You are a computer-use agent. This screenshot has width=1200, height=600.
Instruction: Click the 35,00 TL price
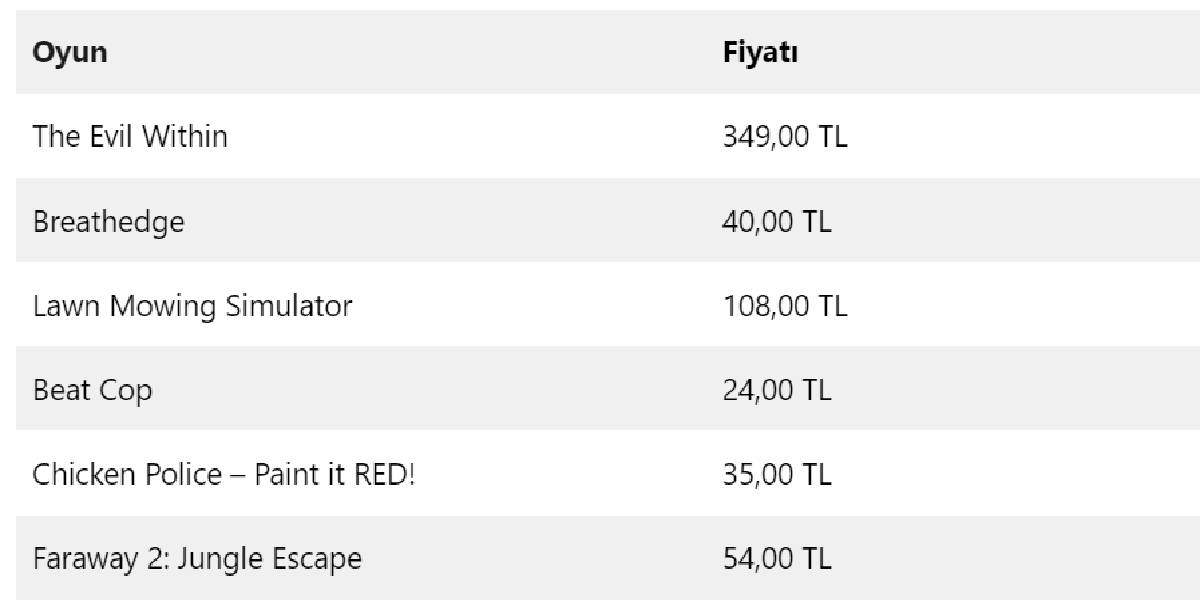pyautogui.click(x=776, y=473)
